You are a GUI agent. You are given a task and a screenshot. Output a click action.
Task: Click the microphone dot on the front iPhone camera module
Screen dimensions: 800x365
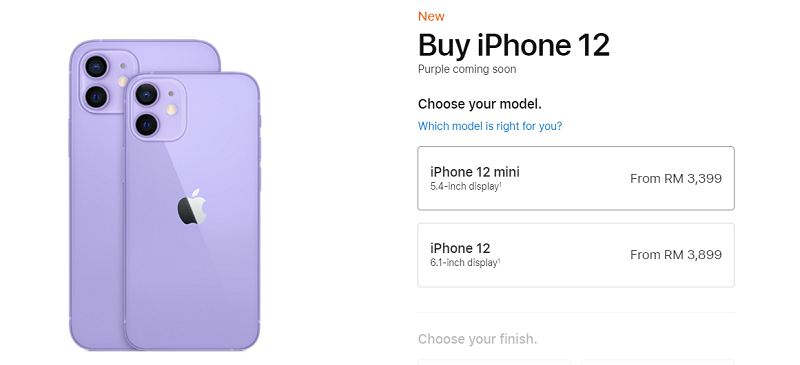pos(170,93)
